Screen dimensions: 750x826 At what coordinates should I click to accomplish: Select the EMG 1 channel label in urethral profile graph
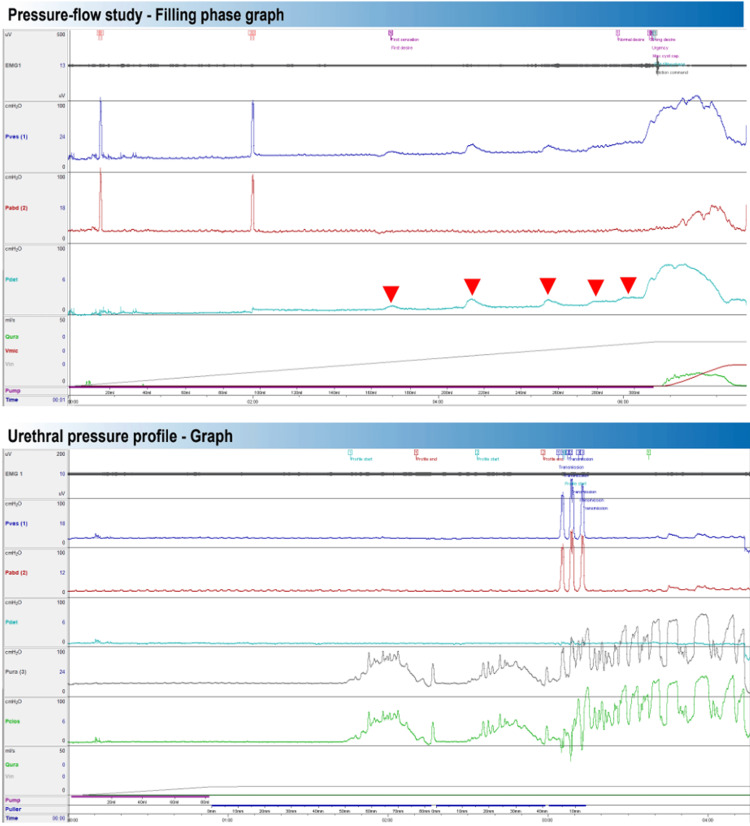(14, 474)
